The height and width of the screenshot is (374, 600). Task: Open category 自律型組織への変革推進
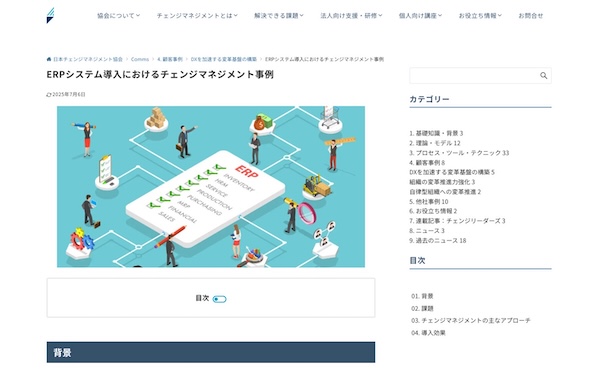pos(445,192)
